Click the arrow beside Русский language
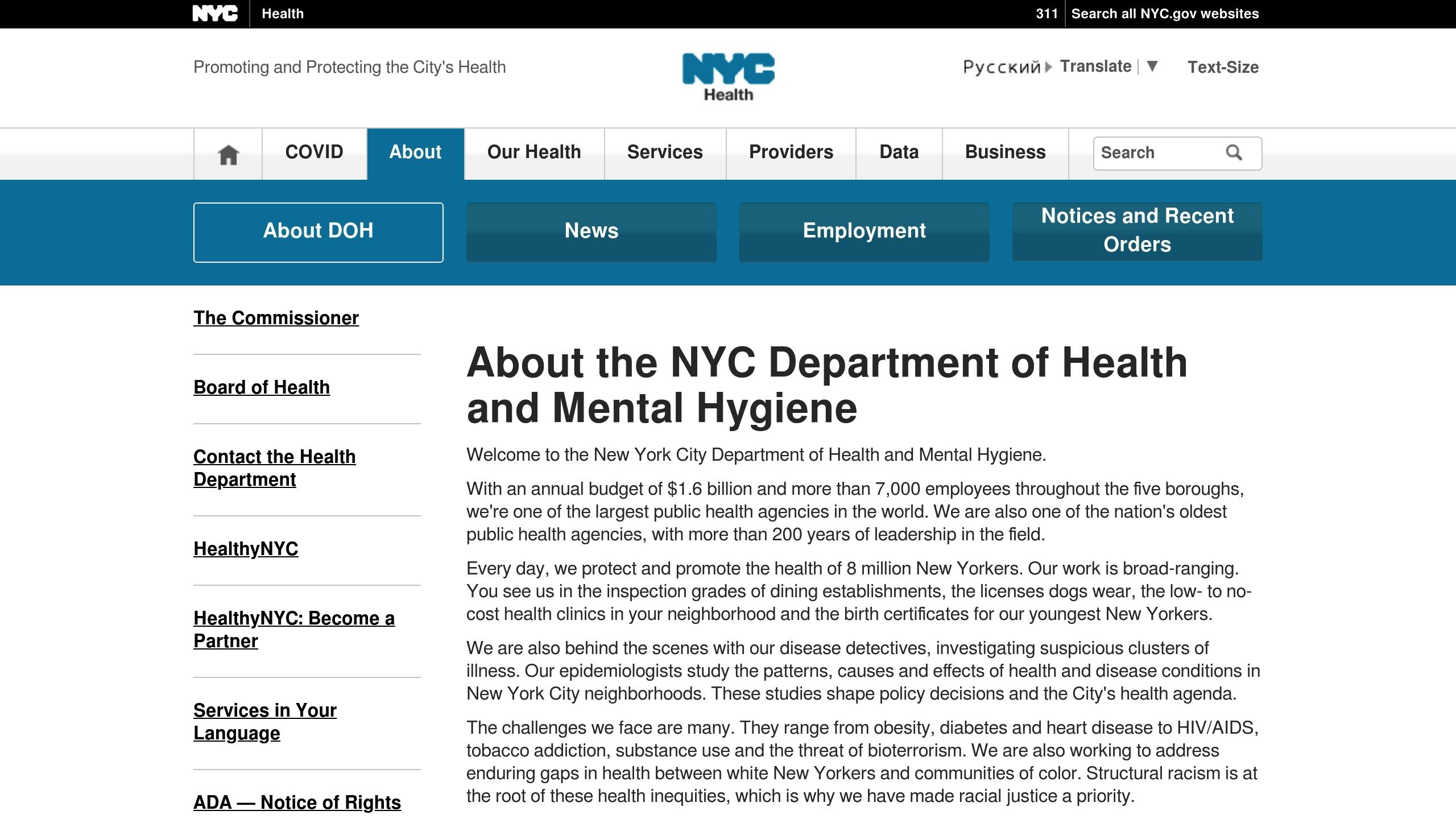Image resolution: width=1456 pixels, height=819 pixels. (1048, 67)
